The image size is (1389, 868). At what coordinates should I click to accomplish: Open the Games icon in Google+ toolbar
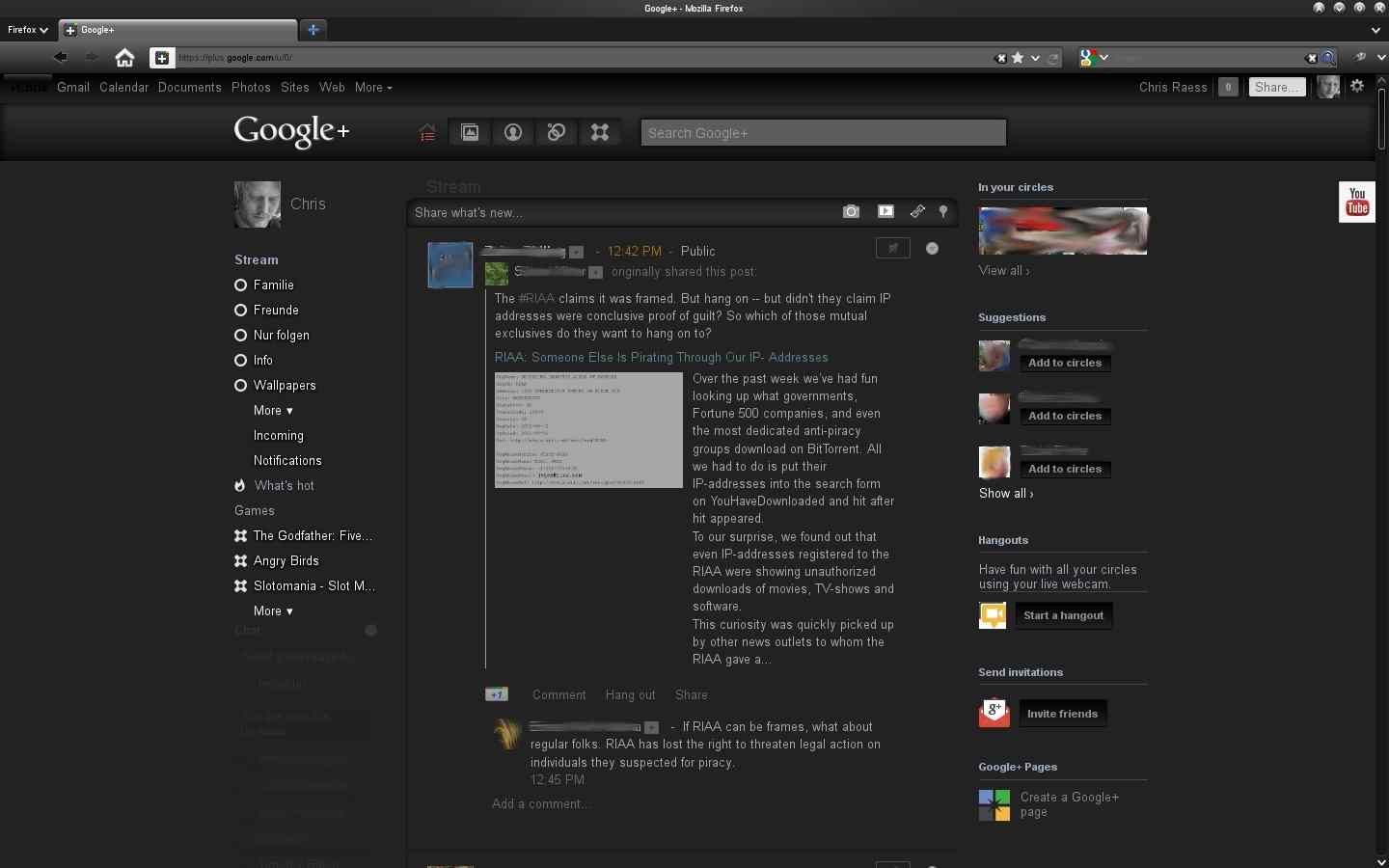[x=600, y=133]
